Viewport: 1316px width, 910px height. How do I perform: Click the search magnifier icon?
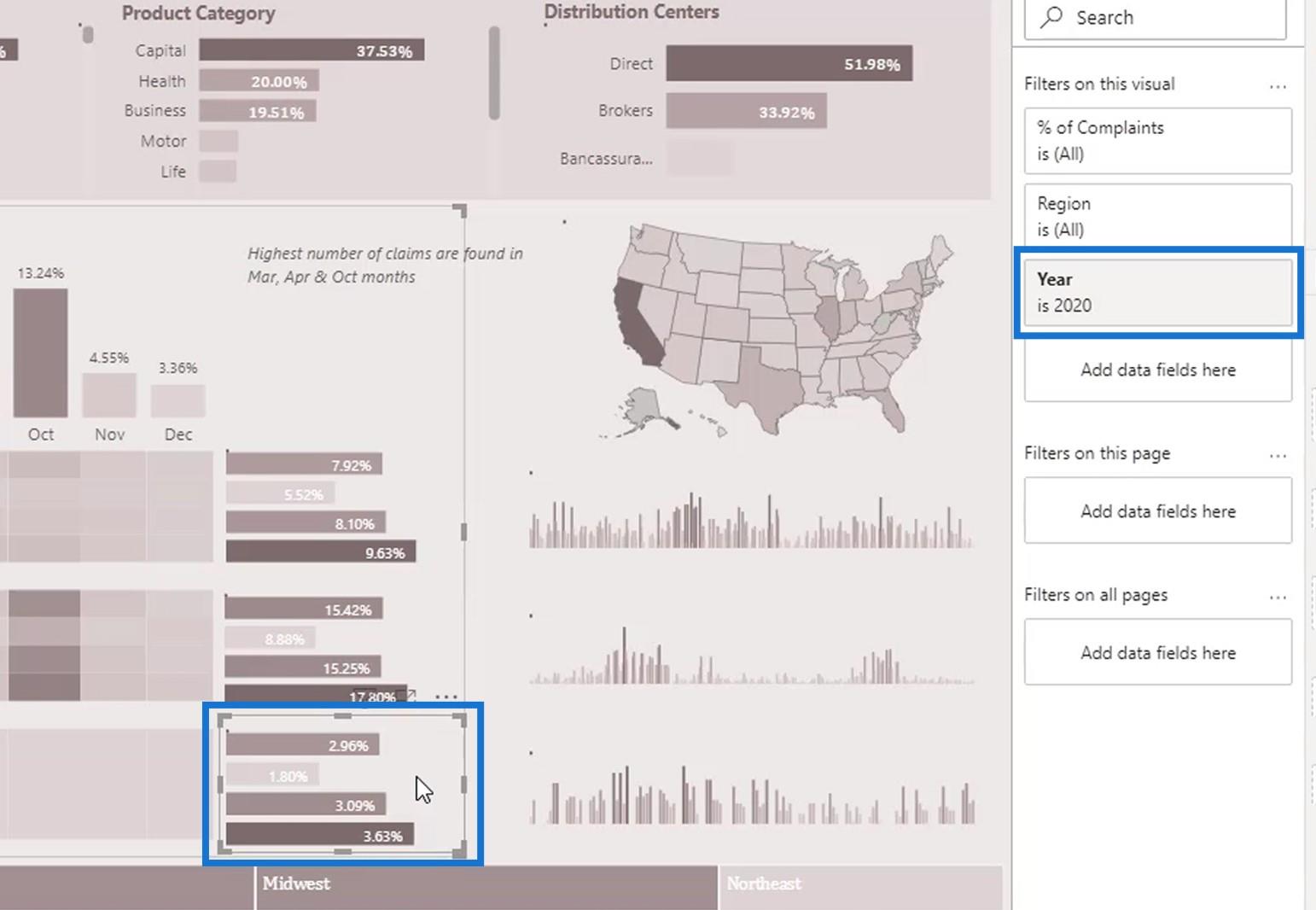[1052, 17]
